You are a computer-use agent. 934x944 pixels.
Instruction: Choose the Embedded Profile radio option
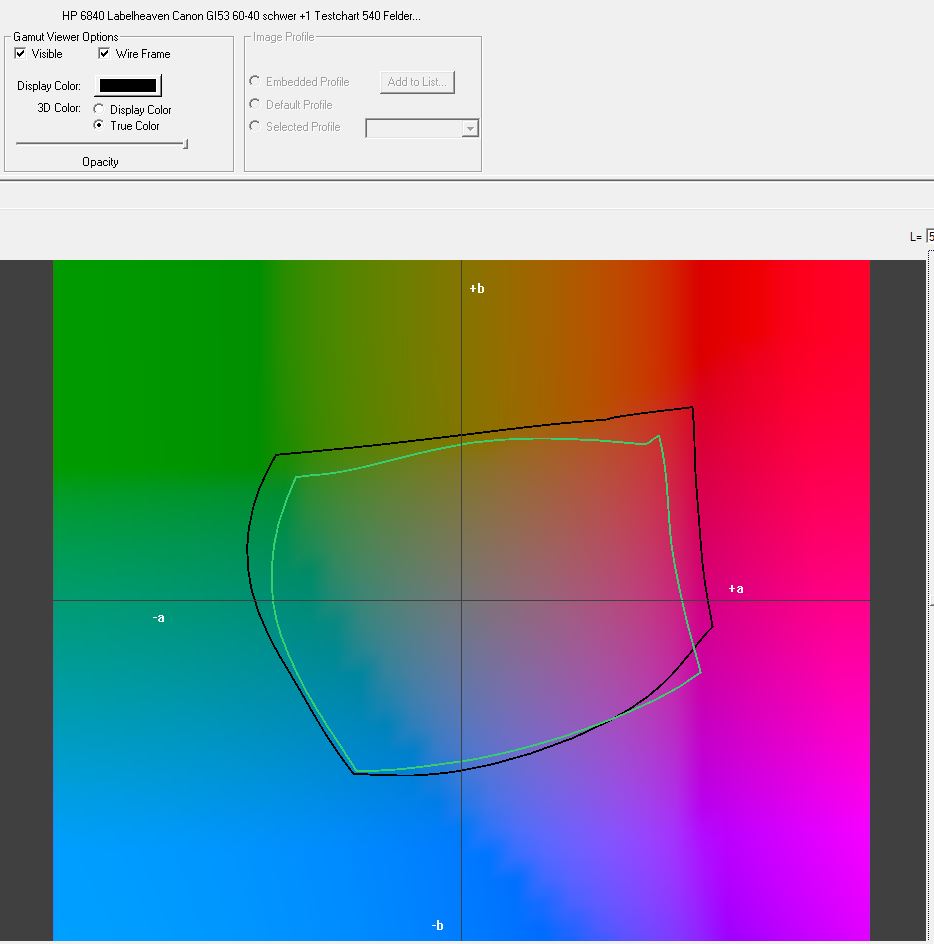(256, 82)
